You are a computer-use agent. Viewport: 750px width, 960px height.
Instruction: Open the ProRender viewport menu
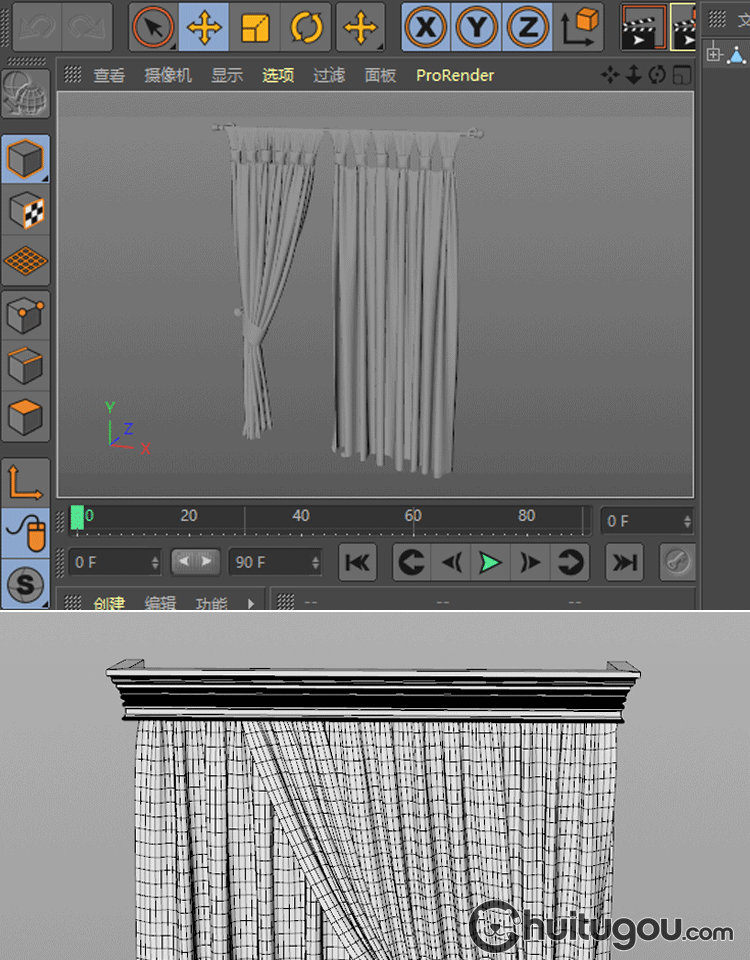(455, 75)
